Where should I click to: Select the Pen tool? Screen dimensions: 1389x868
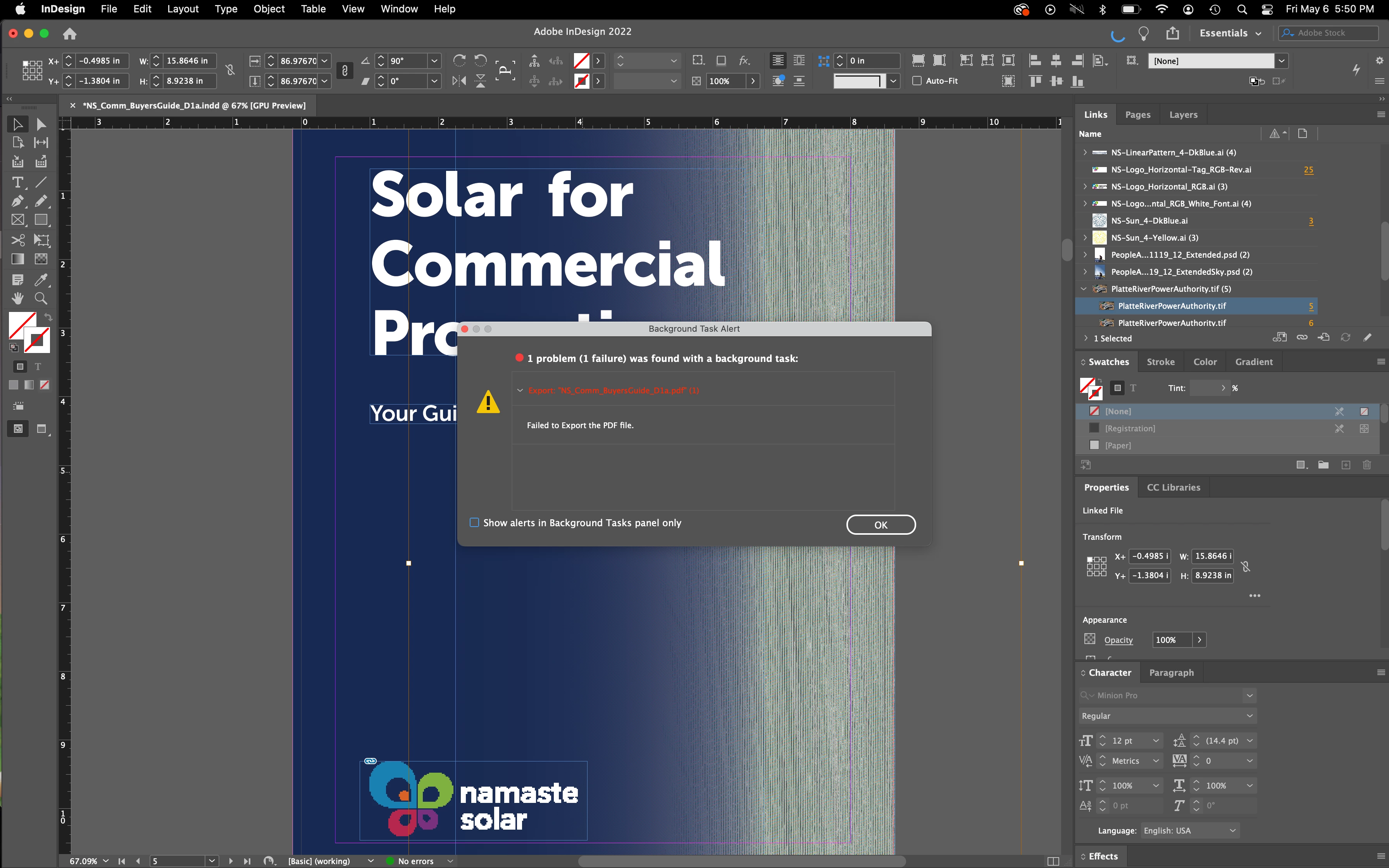pyautogui.click(x=17, y=201)
